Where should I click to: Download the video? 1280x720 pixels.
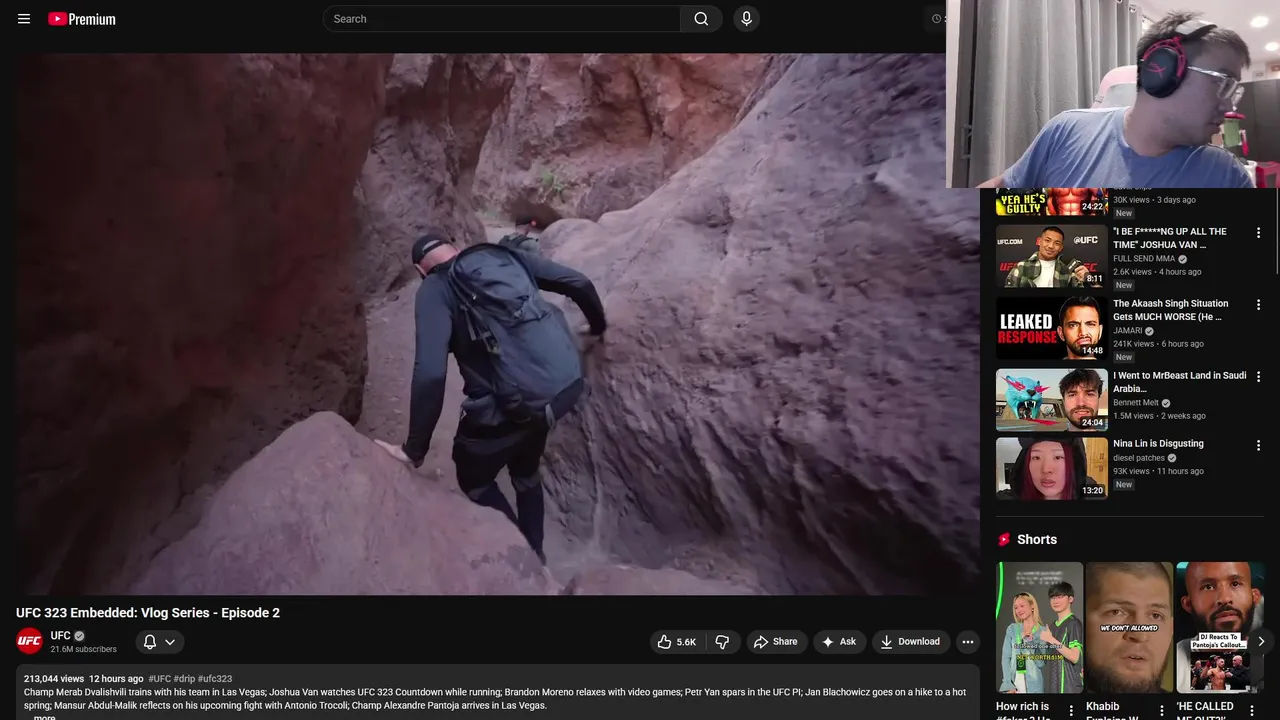click(x=910, y=642)
